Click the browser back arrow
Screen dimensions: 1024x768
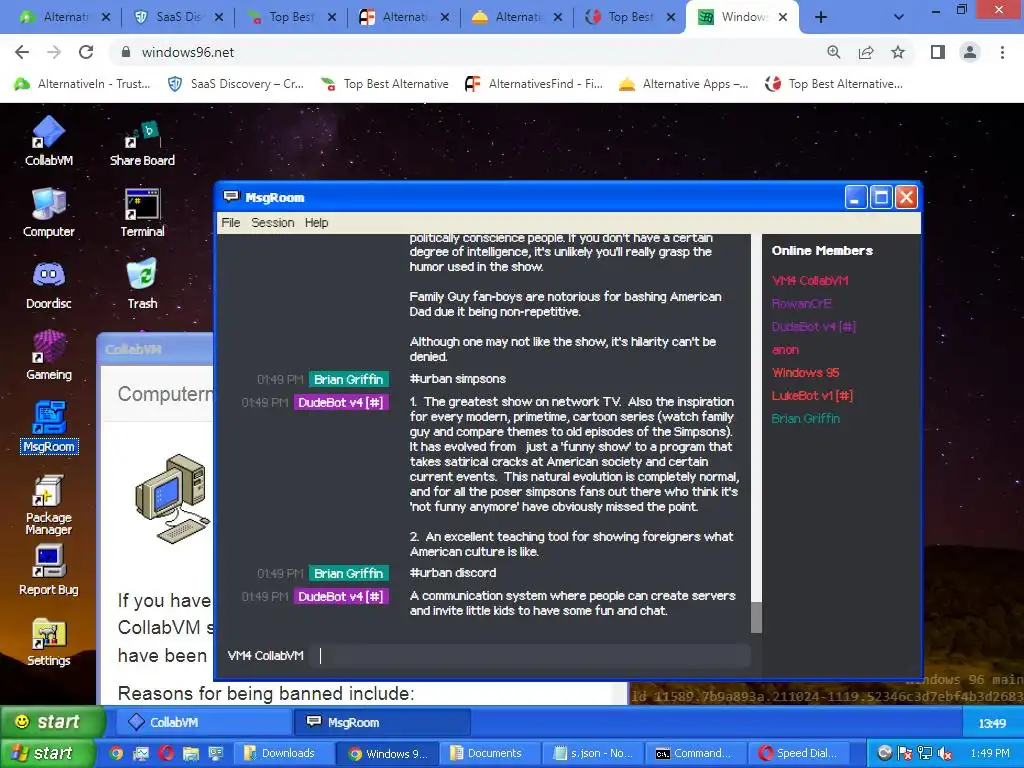(x=22, y=52)
